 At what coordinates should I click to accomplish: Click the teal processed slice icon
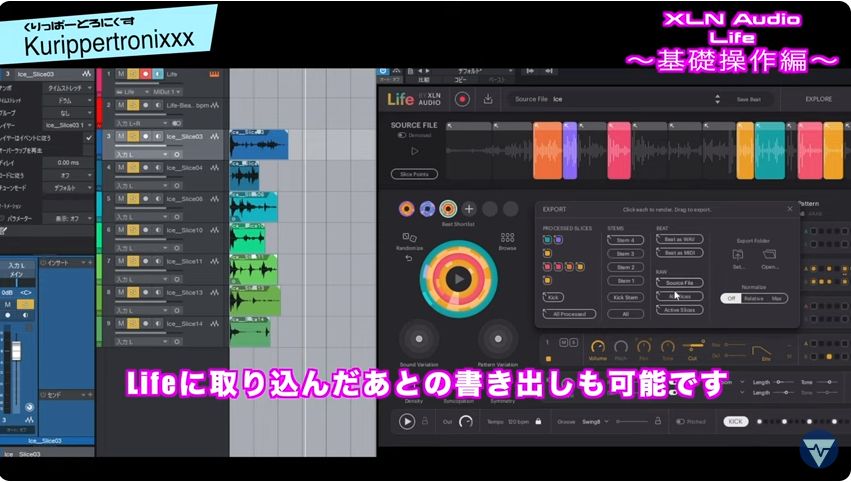tap(547, 239)
